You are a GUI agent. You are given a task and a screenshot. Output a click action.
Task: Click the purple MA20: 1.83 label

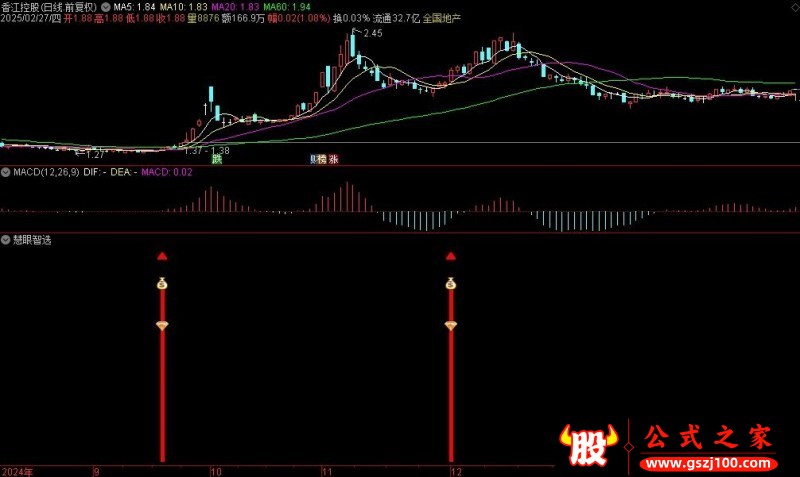click(x=235, y=7)
